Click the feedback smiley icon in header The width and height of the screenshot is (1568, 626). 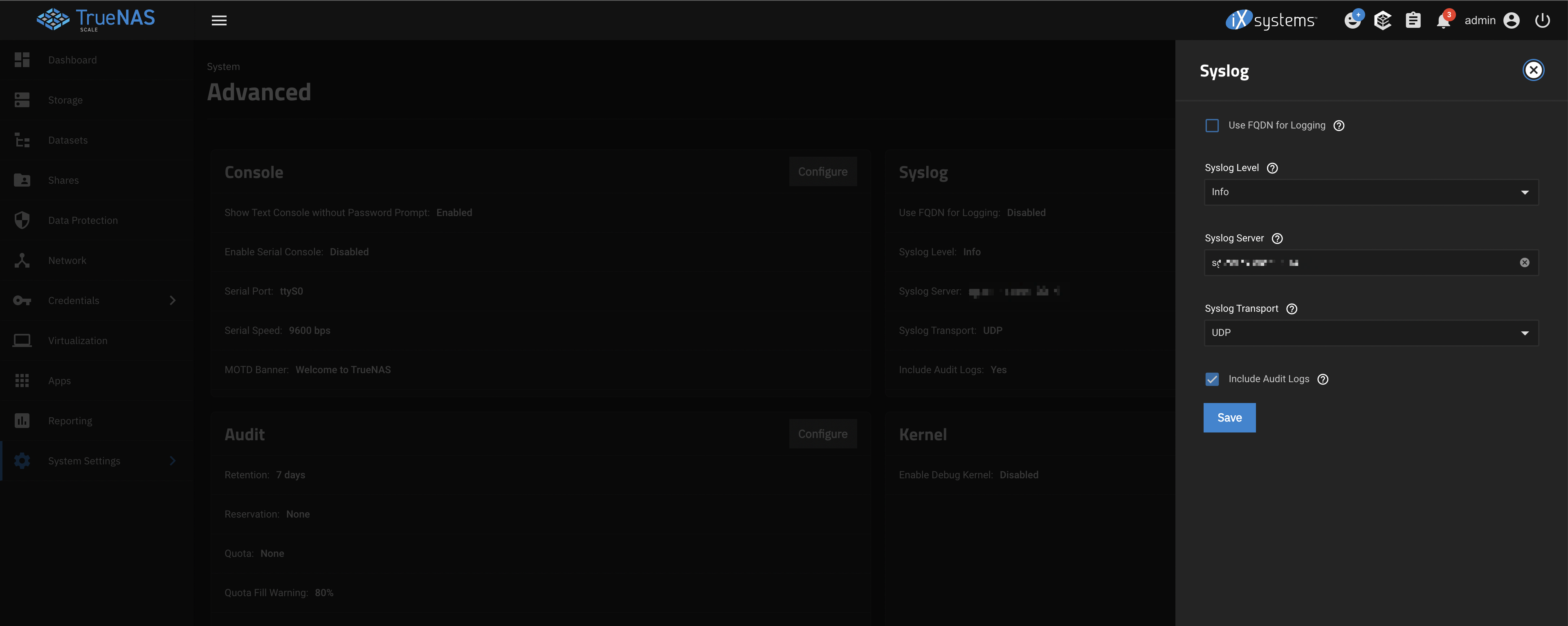click(1352, 21)
